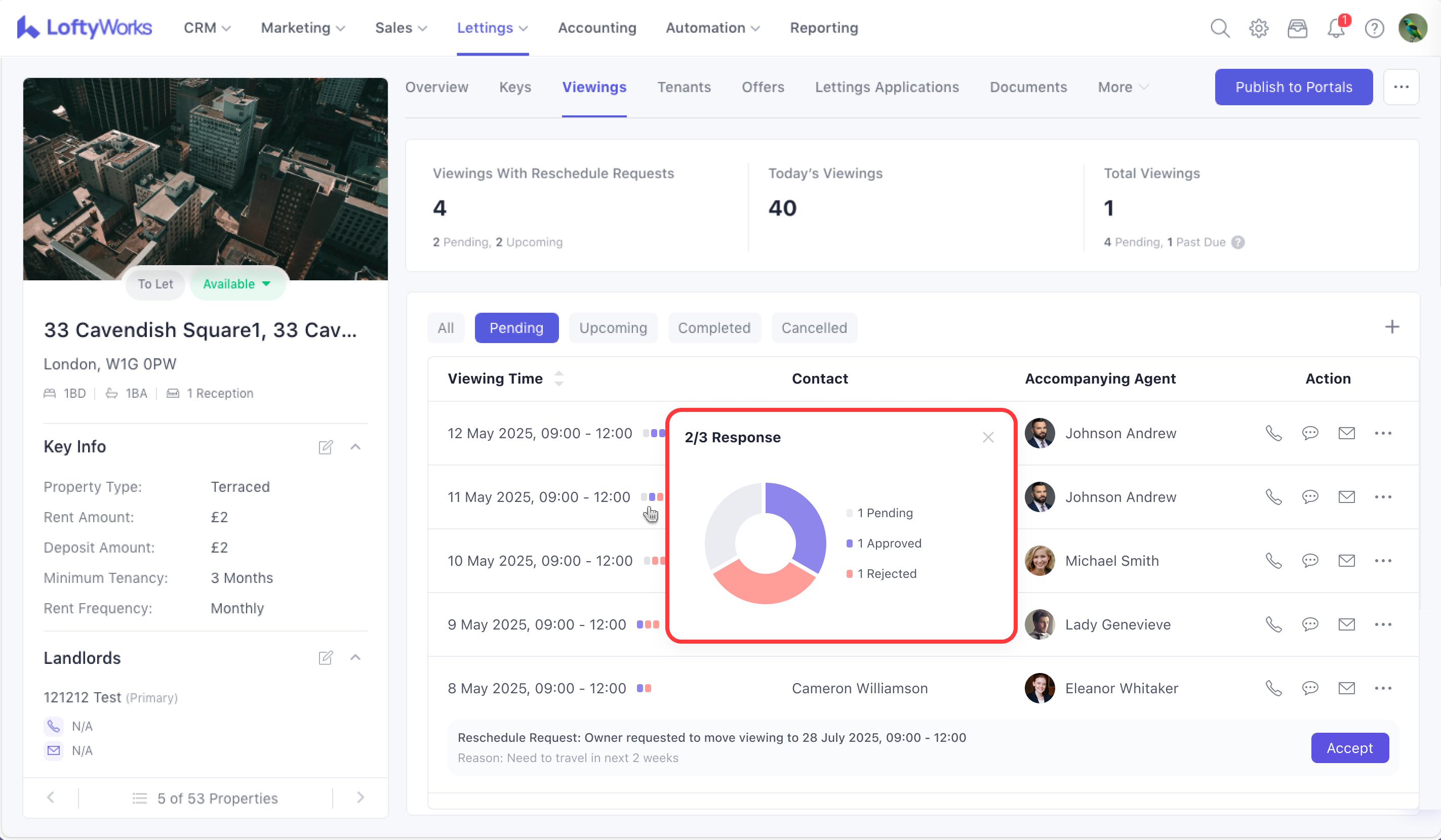Viewport: 1441px width, 840px height.
Task: Add a new viewing with plus icon
Action: pyautogui.click(x=1392, y=327)
